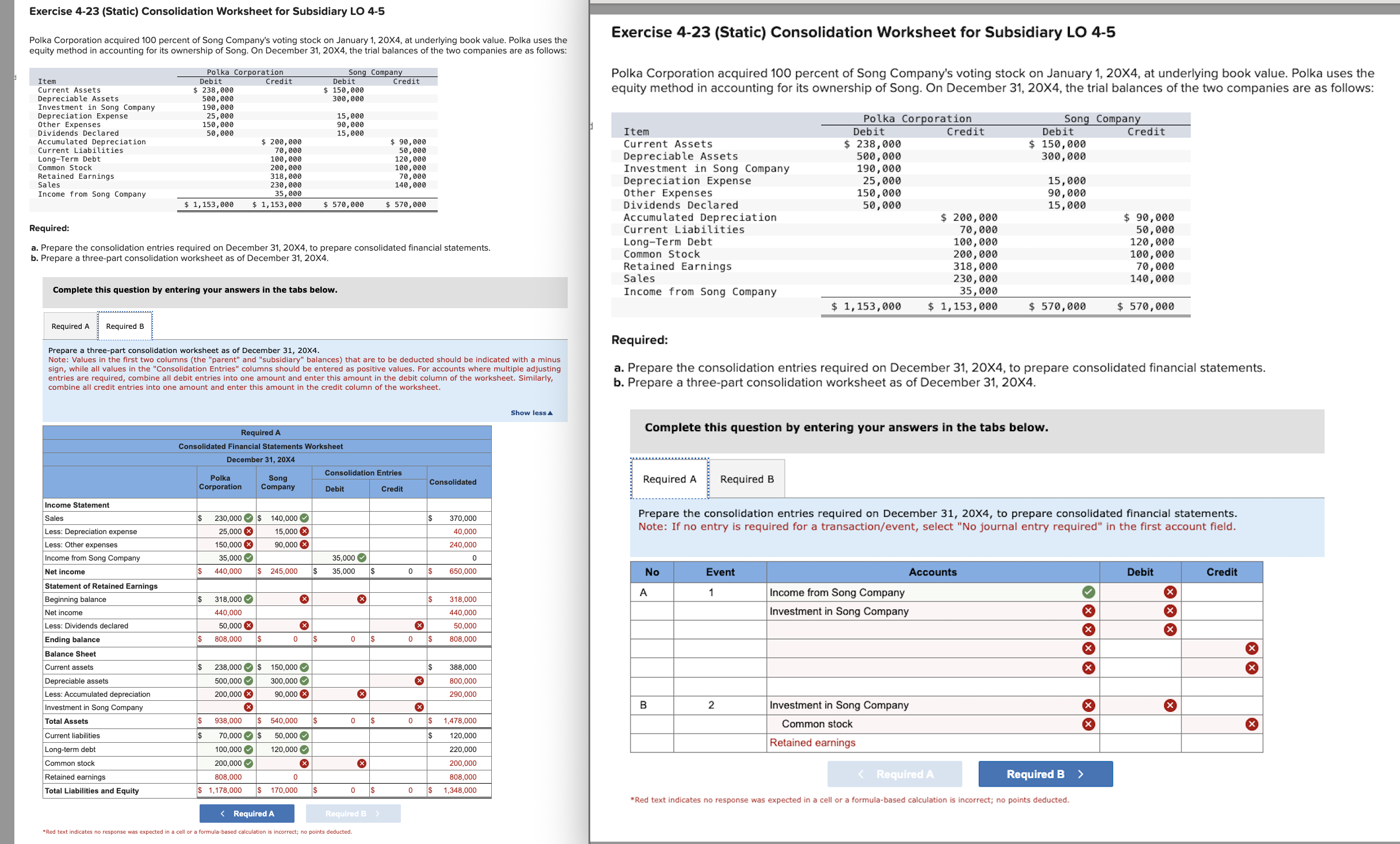The height and width of the screenshot is (844, 1400).
Task: Click green check beside Song depreciable assets 300,000
Action: (x=304, y=681)
